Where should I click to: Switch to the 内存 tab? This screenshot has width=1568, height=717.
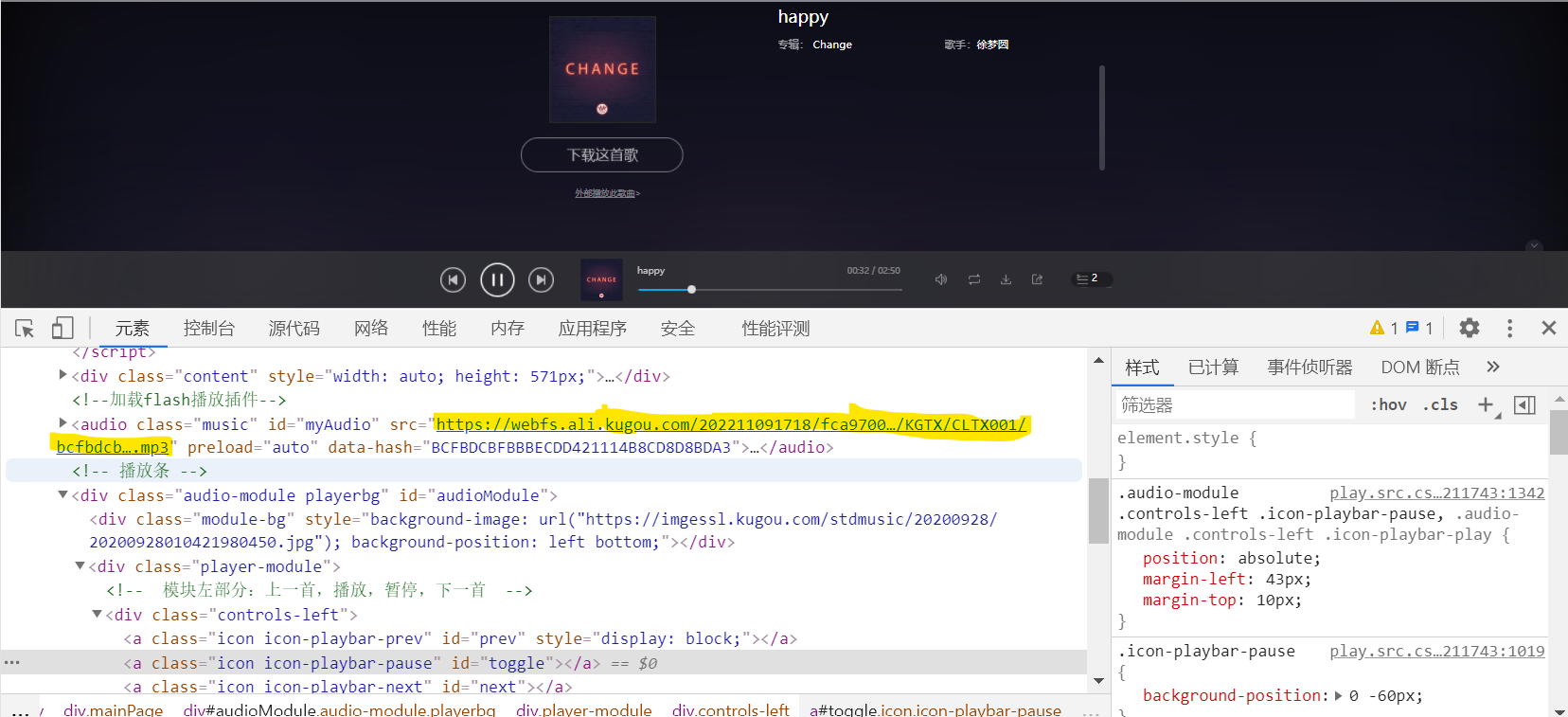[508, 329]
